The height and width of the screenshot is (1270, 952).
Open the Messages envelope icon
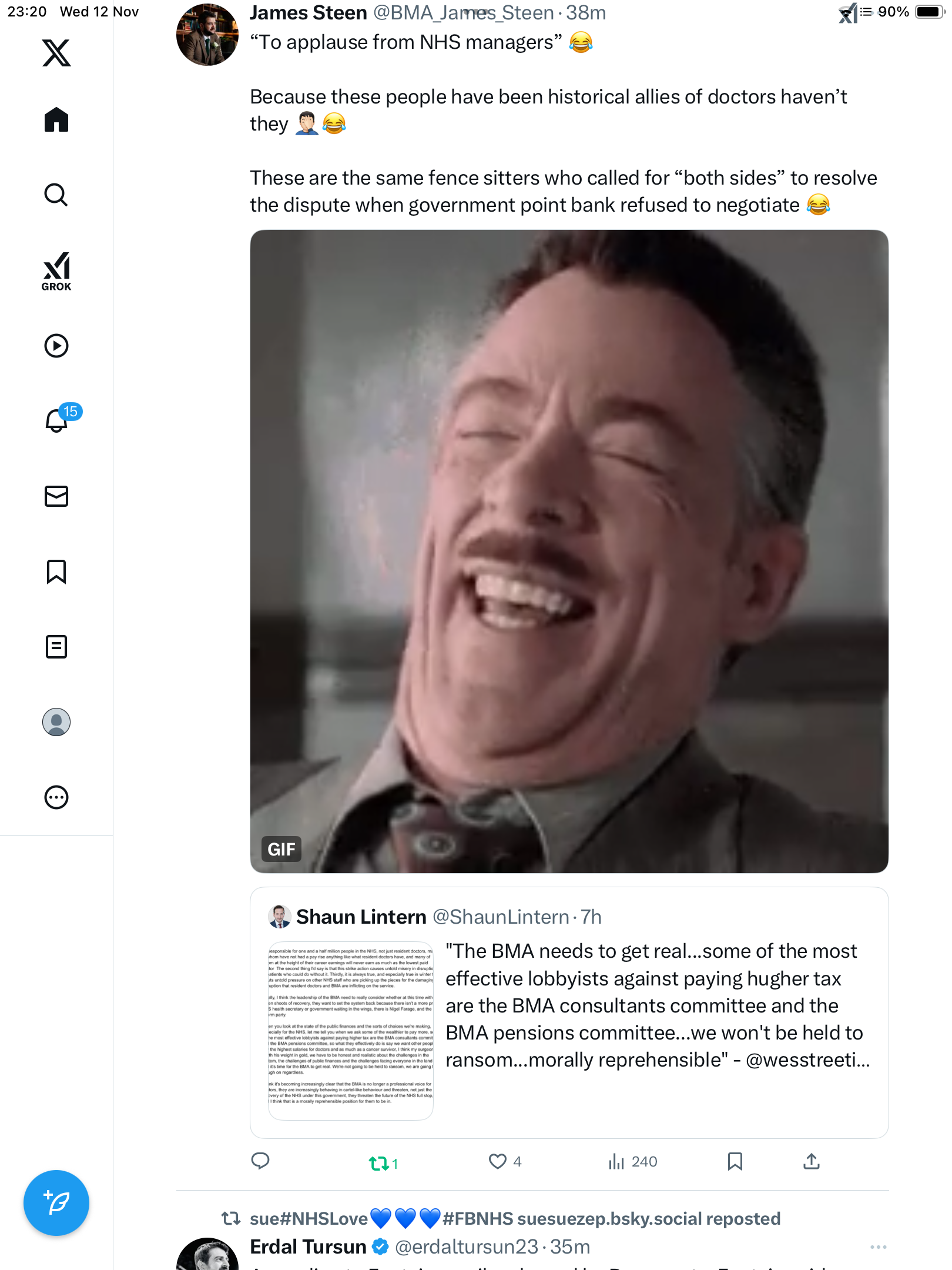56,496
